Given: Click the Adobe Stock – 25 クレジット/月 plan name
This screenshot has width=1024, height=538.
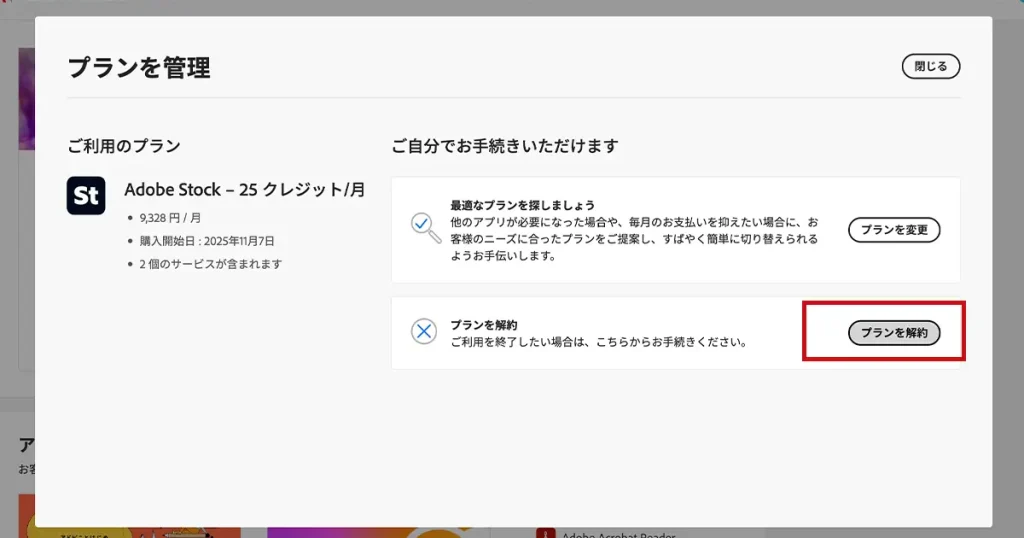Looking at the screenshot, I should pyautogui.click(x=244, y=190).
